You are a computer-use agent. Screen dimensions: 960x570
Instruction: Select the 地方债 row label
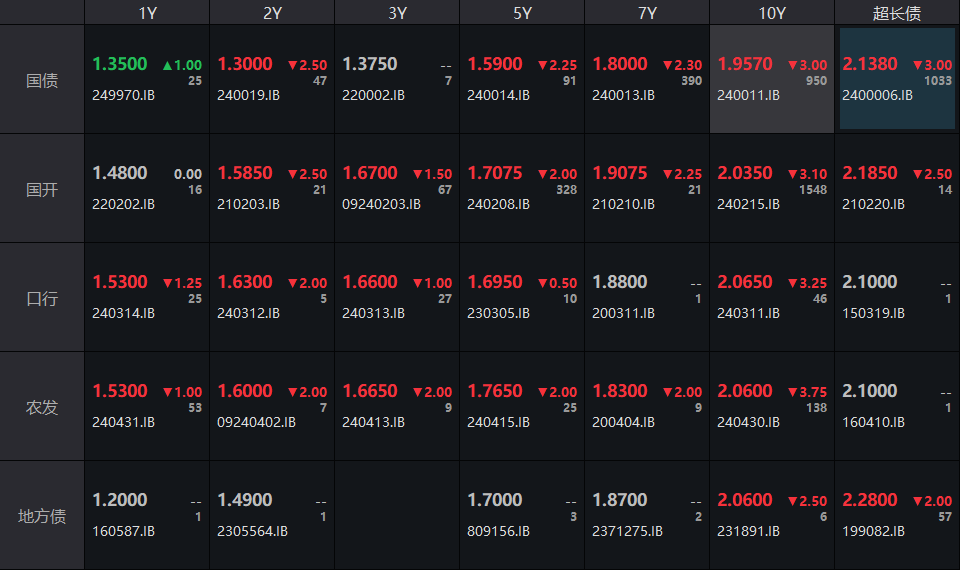(42, 516)
